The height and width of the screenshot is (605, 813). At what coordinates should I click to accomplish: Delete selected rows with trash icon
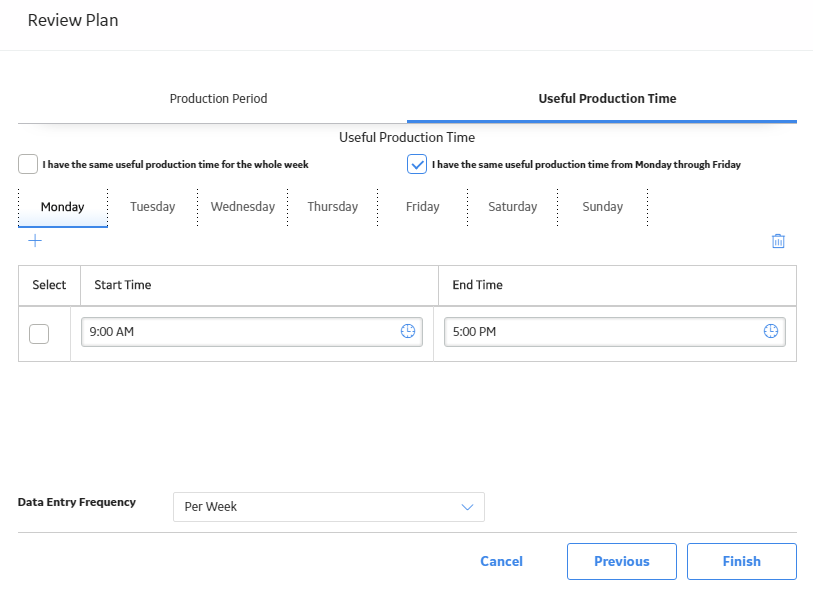778,241
